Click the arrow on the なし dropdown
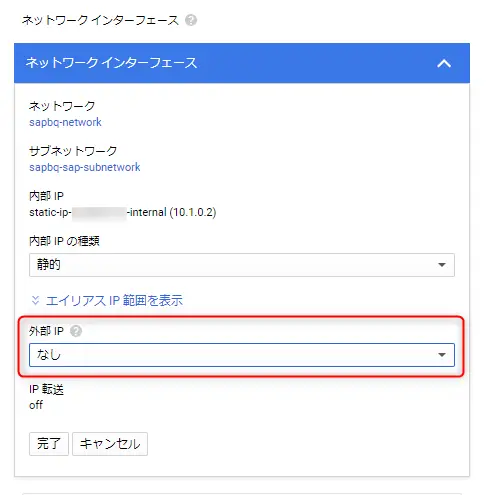The image size is (499, 495). 442,355
